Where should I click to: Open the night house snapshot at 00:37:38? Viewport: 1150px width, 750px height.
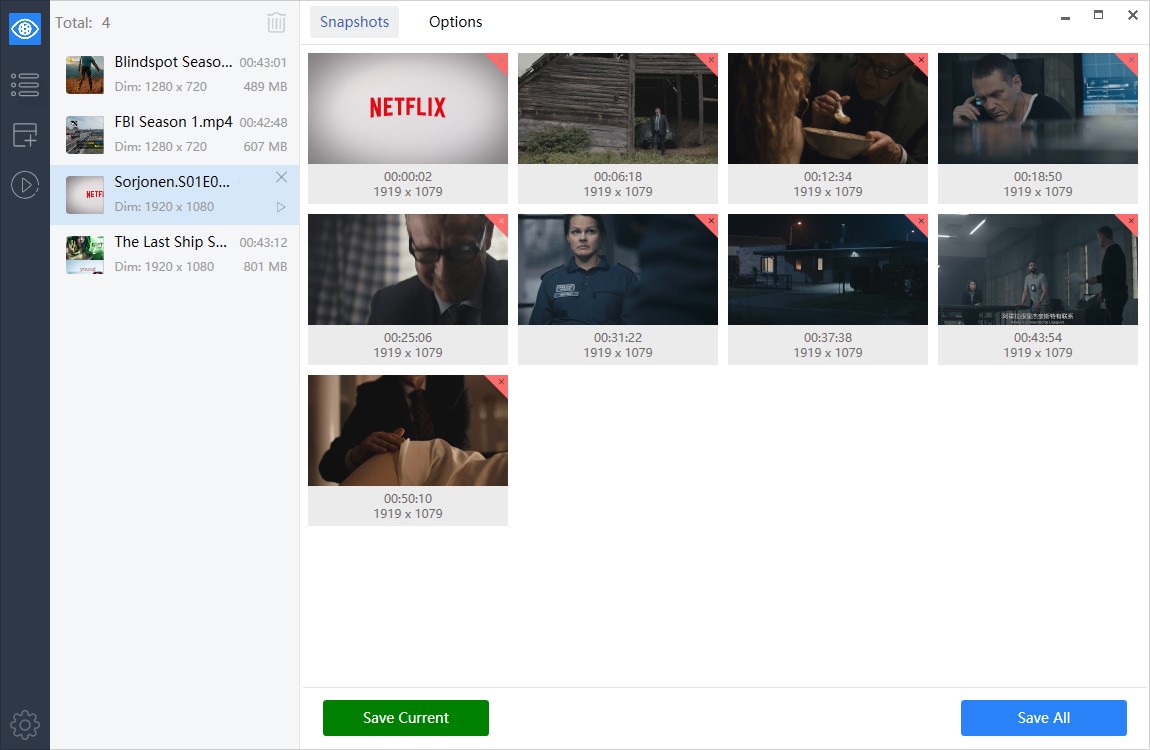tap(827, 270)
